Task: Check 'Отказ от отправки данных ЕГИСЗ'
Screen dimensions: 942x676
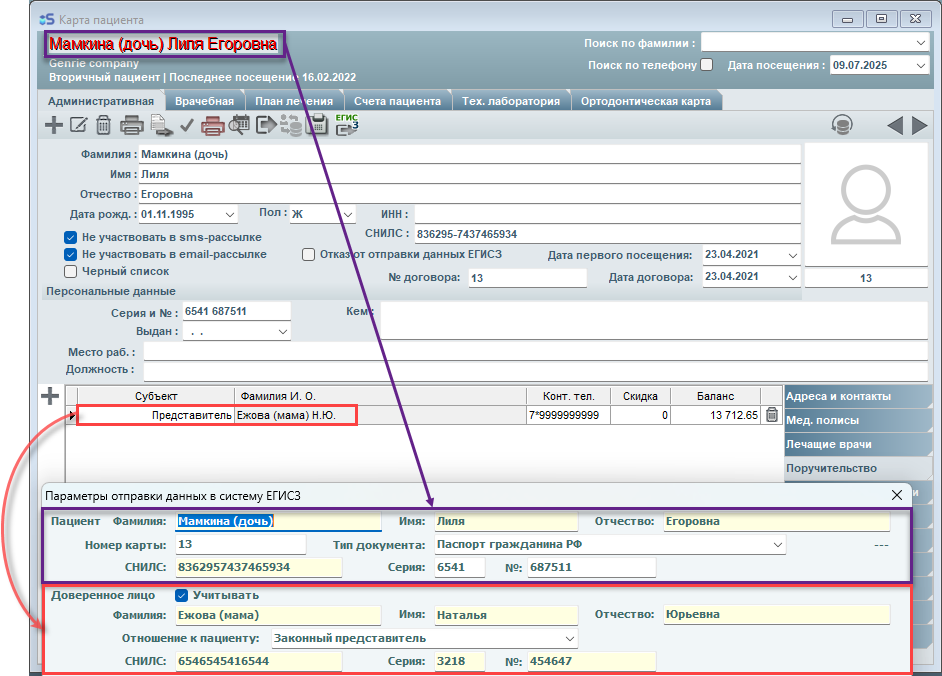Action: click(x=309, y=254)
